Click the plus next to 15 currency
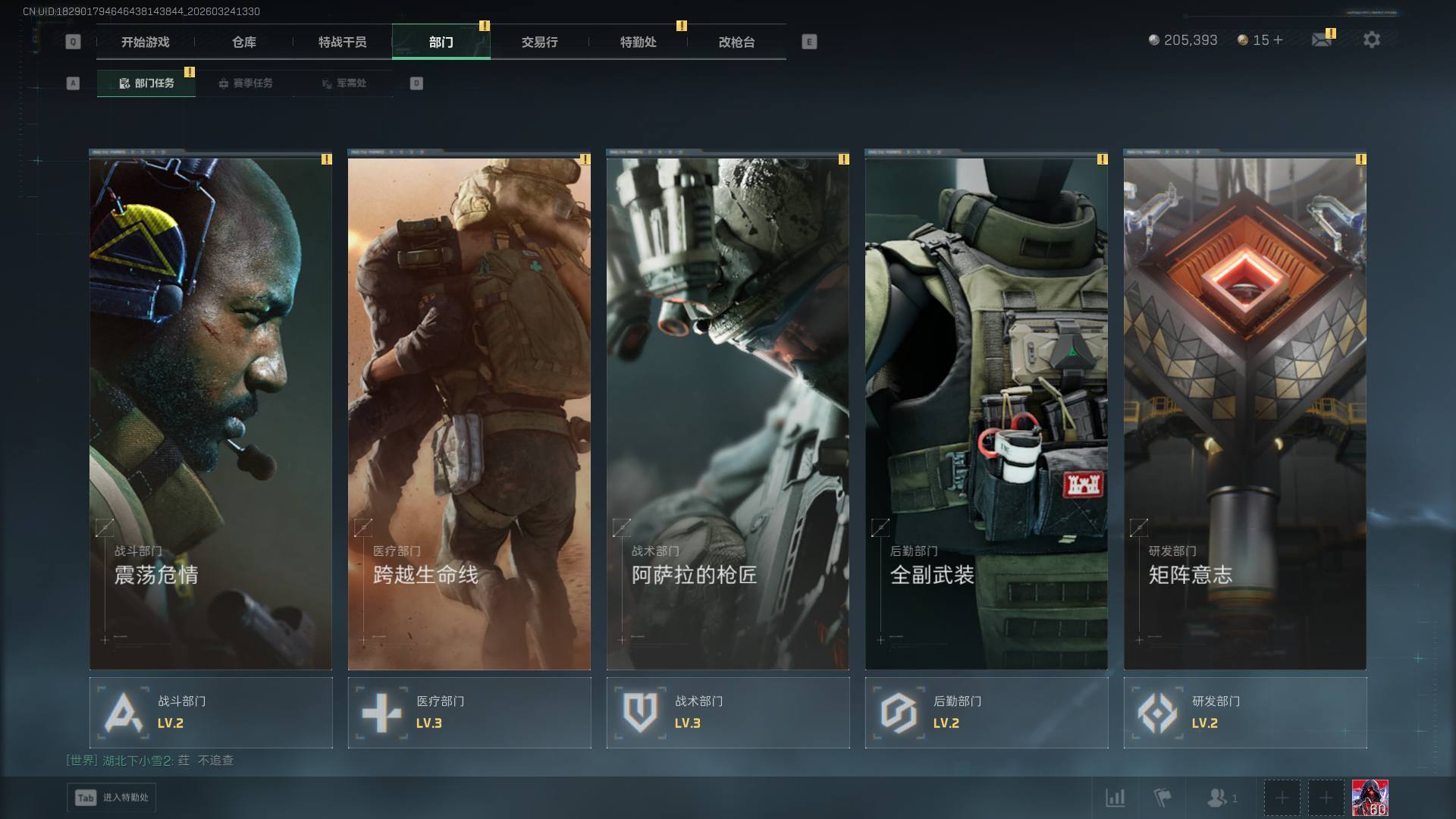The height and width of the screenshot is (819, 1456). coord(1279,40)
